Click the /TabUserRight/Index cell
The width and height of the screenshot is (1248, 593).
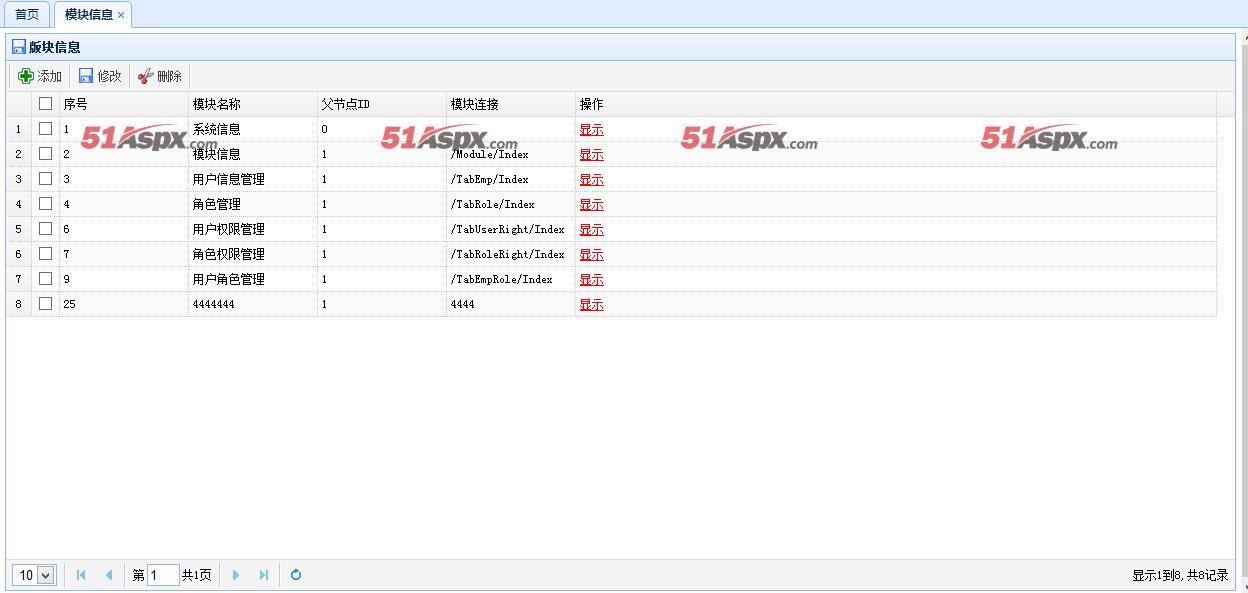coord(511,229)
